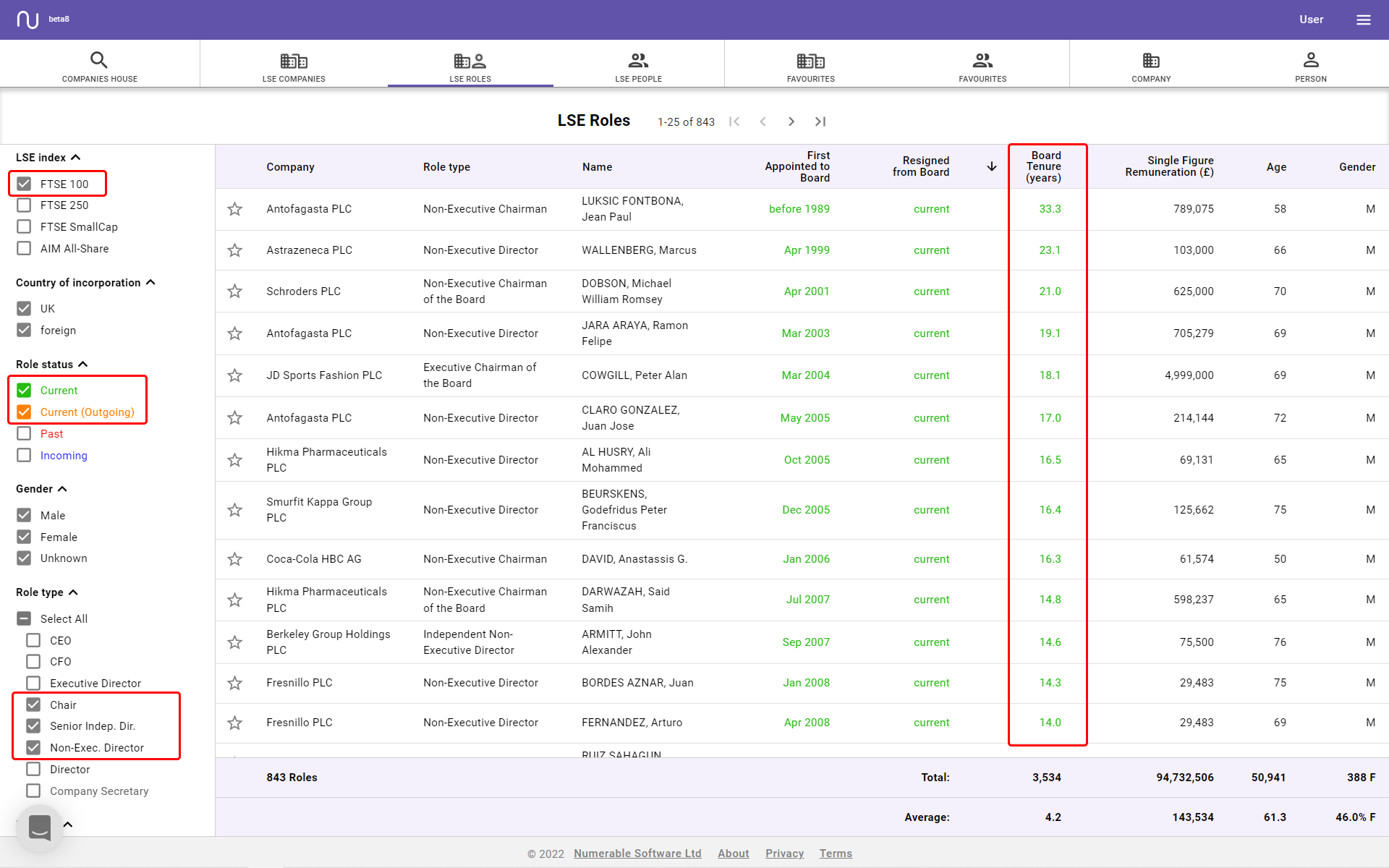Image resolution: width=1389 pixels, height=868 pixels.
Task: Collapse the LSE index section
Action: [76, 158]
